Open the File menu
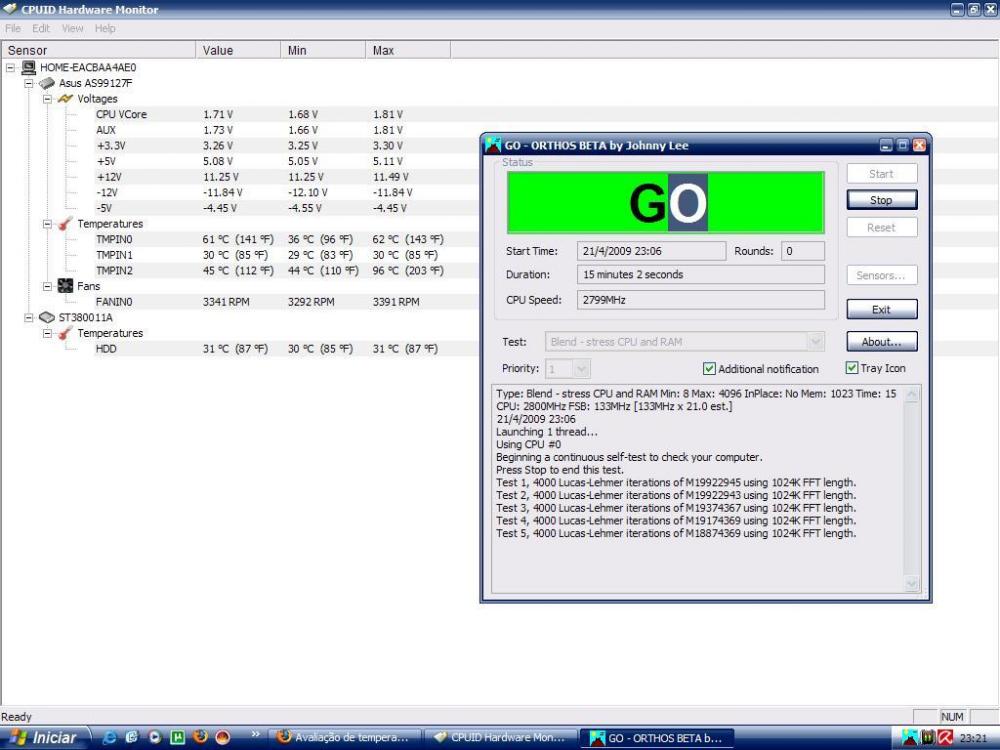Screen dimensions: 1000x750 [x=13, y=29]
